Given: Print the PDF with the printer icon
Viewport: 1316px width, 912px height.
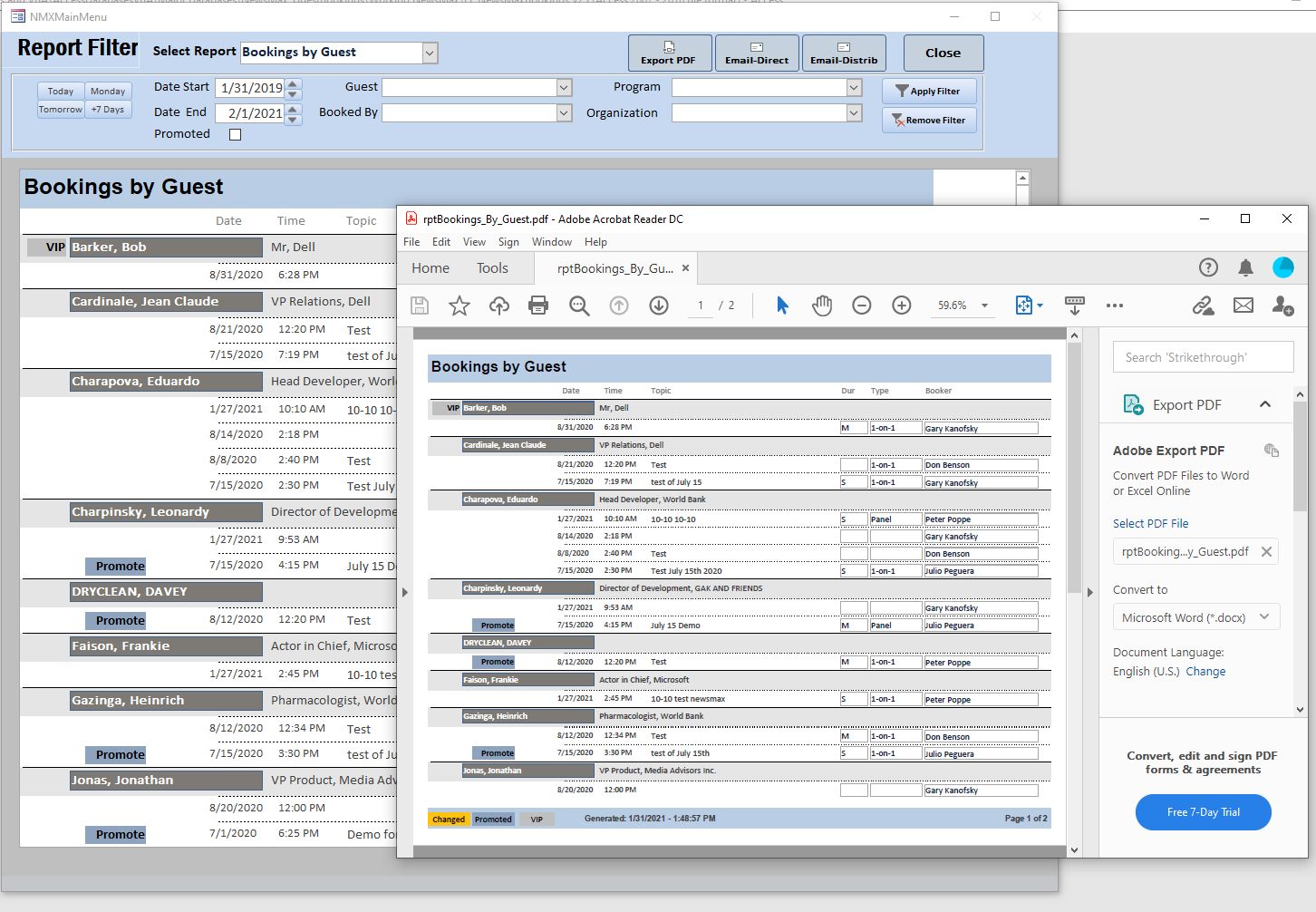Looking at the screenshot, I should coord(538,306).
